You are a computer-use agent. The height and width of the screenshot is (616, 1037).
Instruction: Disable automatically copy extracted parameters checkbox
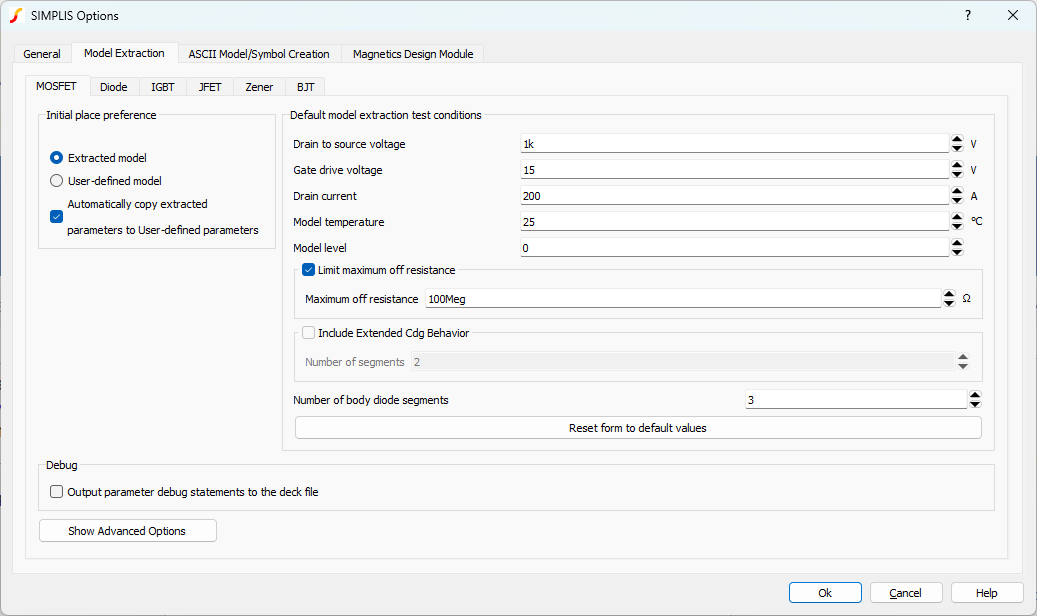[57, 216]
